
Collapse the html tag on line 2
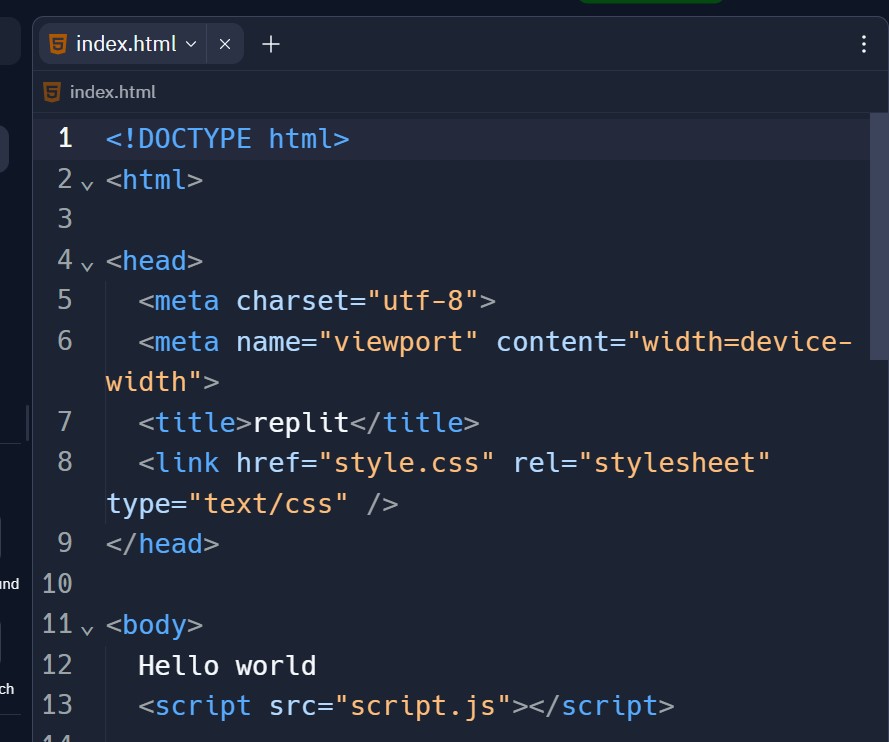pyautogui.click(x=87, y=184)
